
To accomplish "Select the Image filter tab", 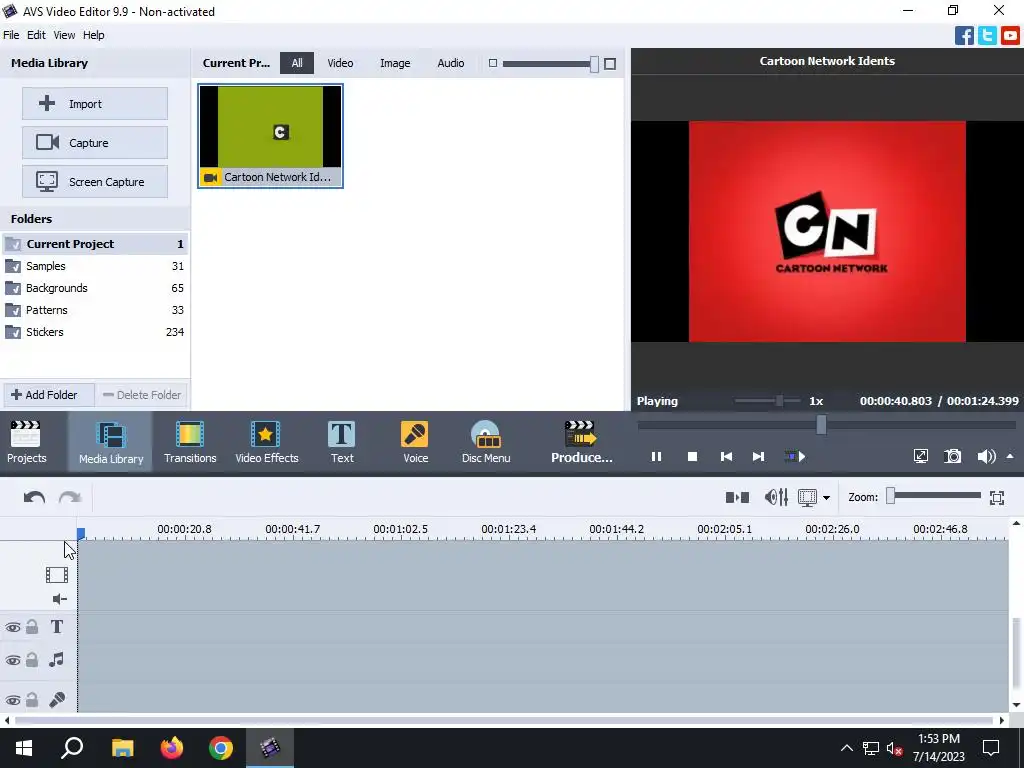I will click(x=395, y=63).
